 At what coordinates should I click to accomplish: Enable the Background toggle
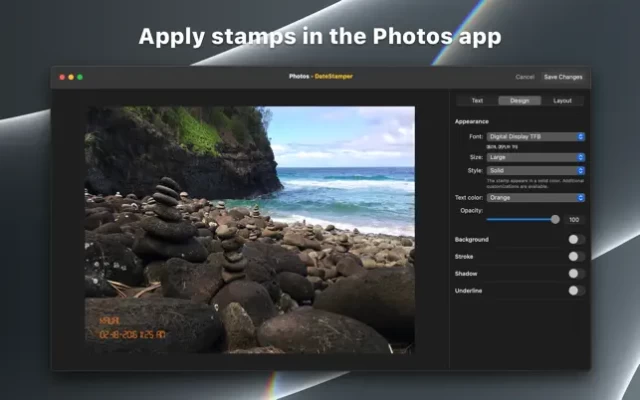click(x=575, y=240)
